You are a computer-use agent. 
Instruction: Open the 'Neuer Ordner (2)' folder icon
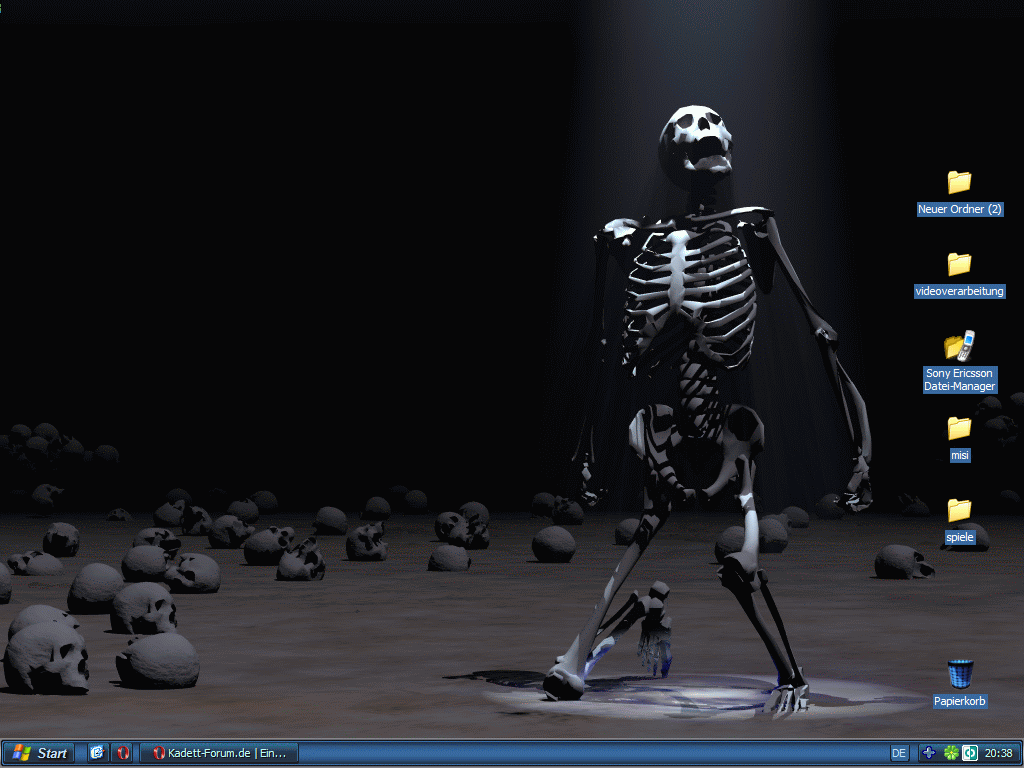(x=959, y=182)
